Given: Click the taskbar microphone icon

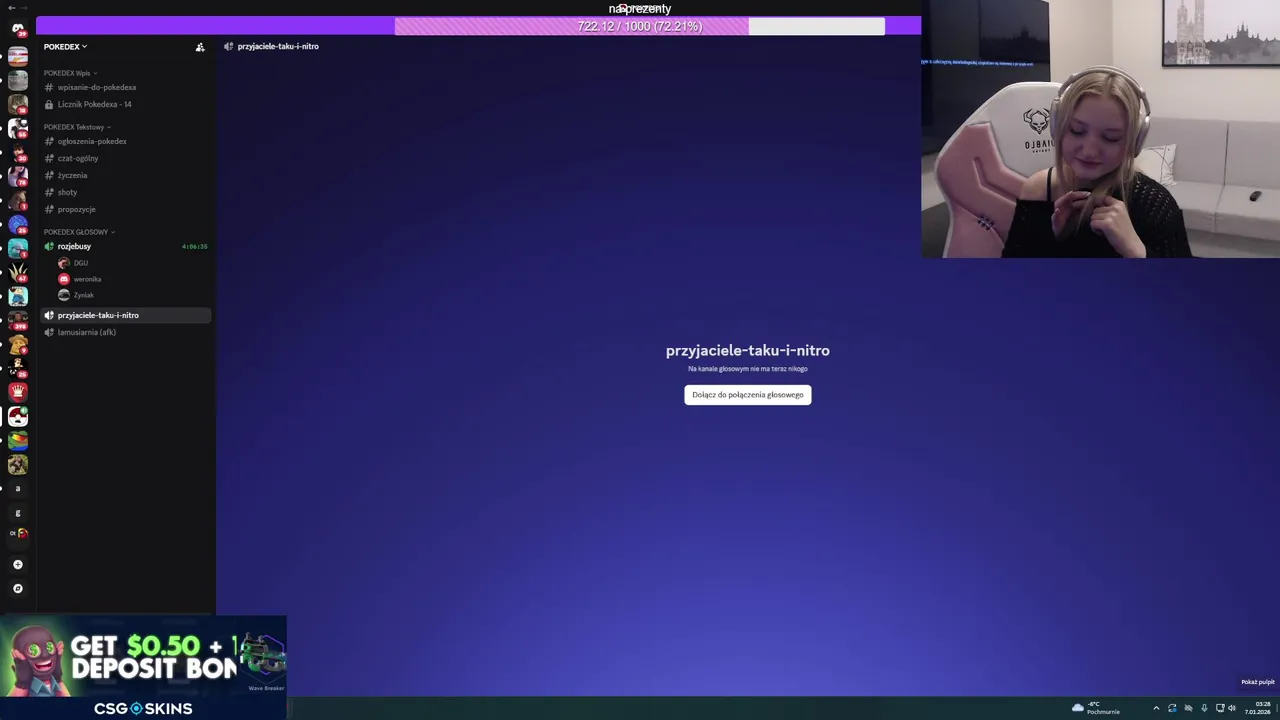Looking at the screenshot, I should click(1204, 708).
